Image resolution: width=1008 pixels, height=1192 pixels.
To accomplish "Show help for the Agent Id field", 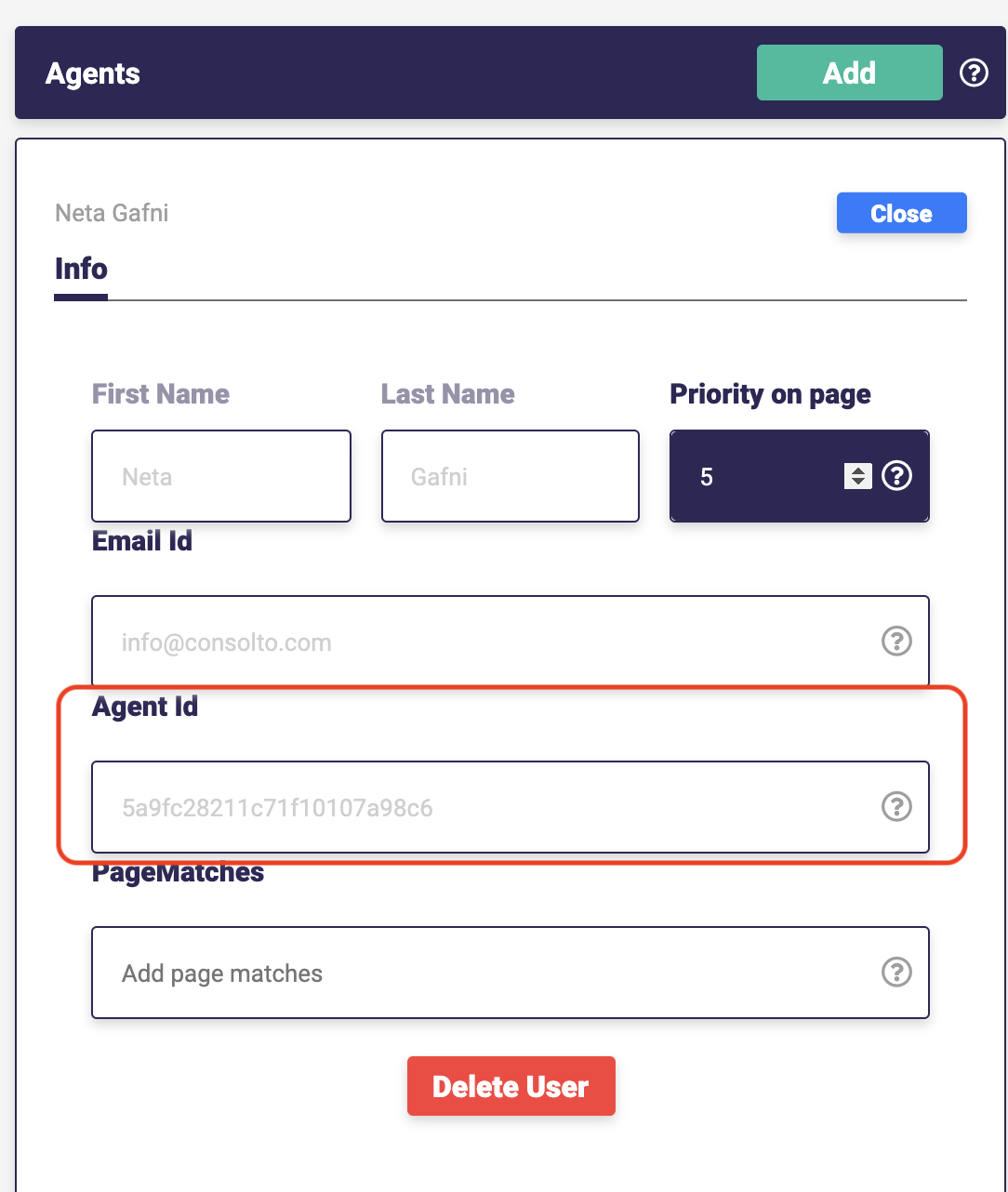I will pyautogui.click(x=896, y=806).
